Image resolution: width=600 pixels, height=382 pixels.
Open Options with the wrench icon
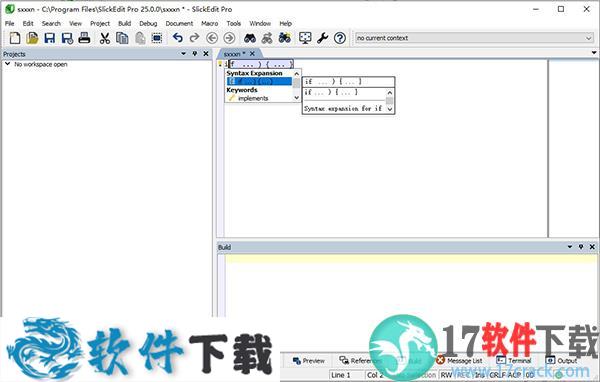coord(322,38)
